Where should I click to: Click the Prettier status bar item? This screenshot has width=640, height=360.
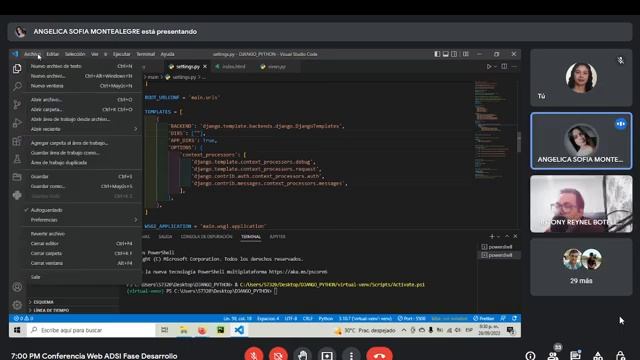pos(484,318)
